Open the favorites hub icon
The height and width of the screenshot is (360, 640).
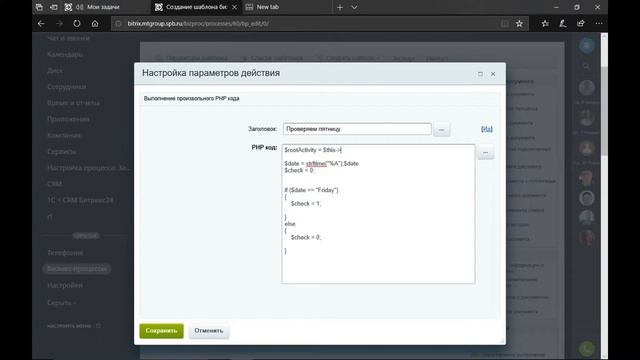pyautogui.click(x=545, y=24)
